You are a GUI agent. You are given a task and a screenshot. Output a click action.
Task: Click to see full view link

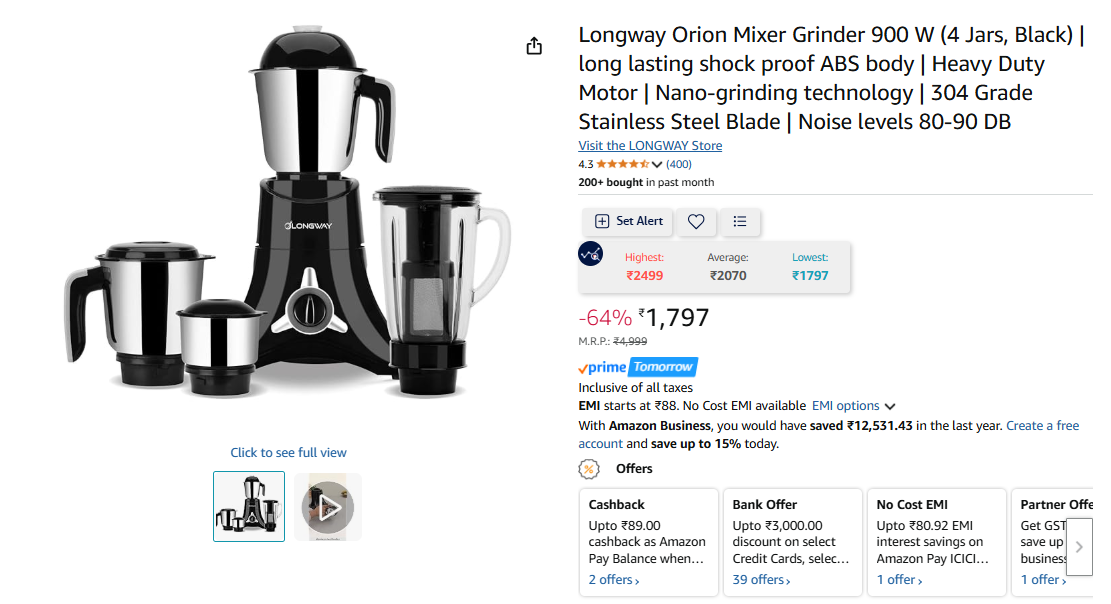coord(288,452)
